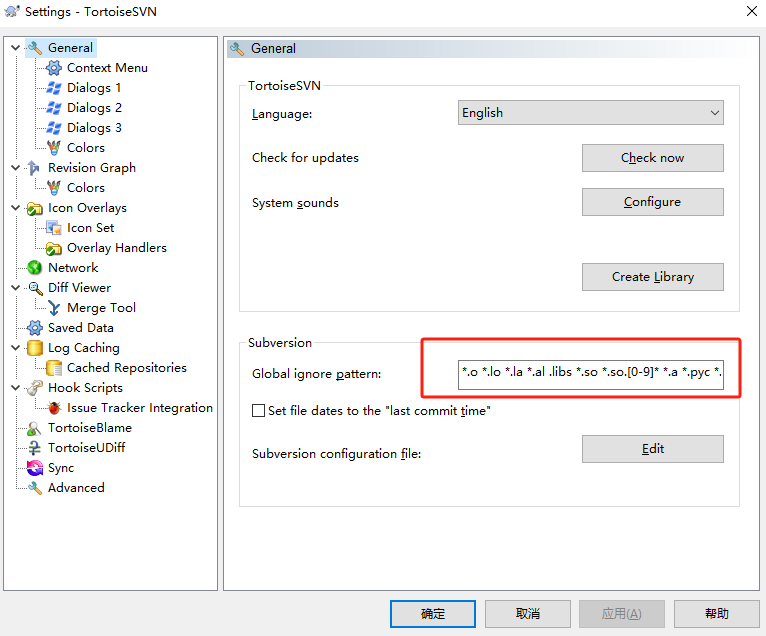The height and width of the screenshot is (636, 766).
Task: Select Network settings page
Action: coord(73,268)
